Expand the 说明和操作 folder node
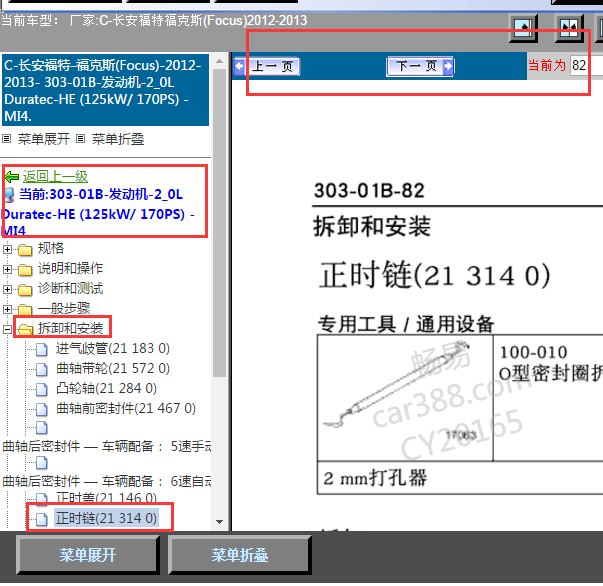Image resolution: width=603 pixels, height=586 pixels. 7,269
